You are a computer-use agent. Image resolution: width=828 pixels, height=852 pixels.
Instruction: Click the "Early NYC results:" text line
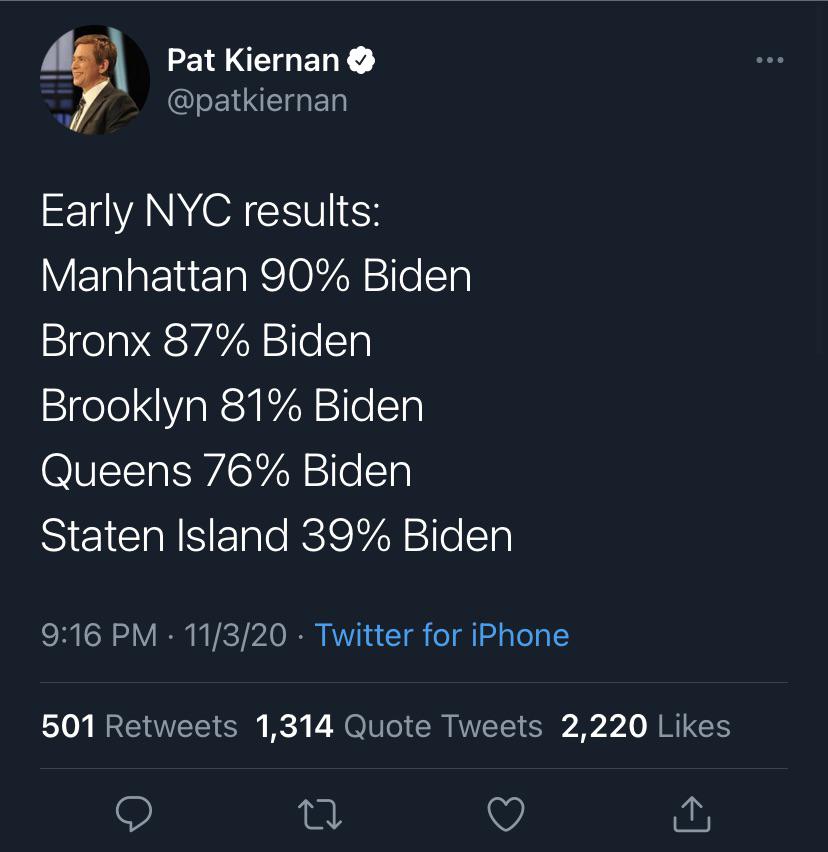pyautogui.click(x=210, y=212)
